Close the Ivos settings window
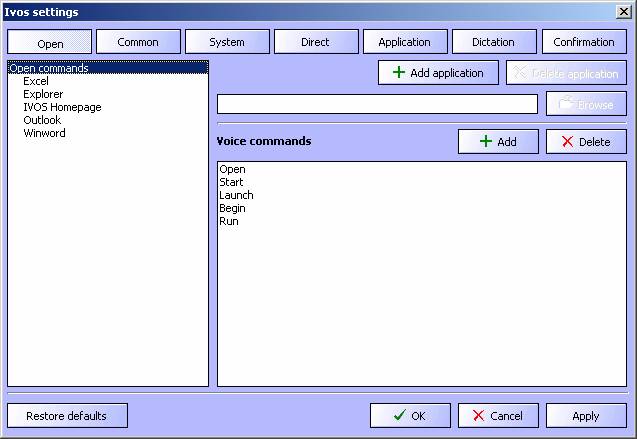Viewport: 637px width, 439px height. (x=624, y=11)
